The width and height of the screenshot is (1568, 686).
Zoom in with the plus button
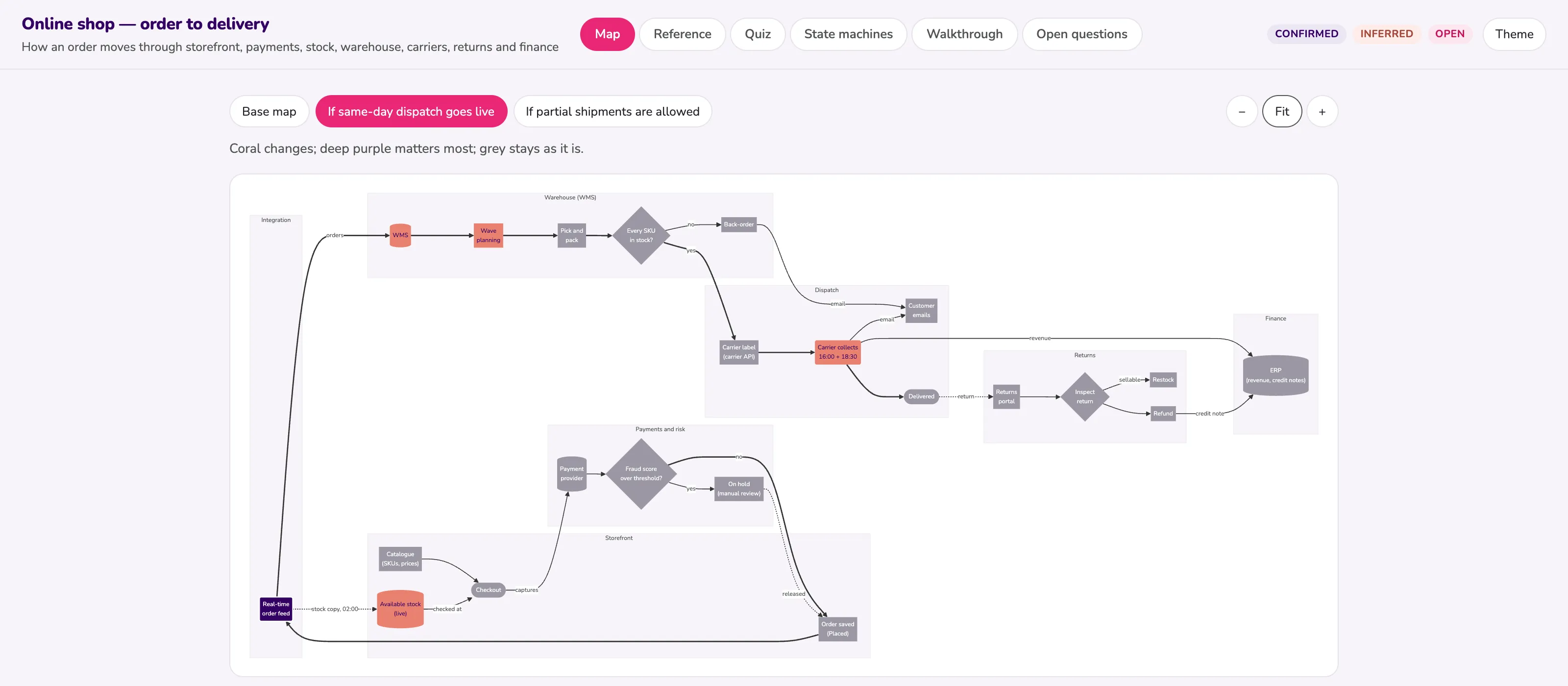pos(1322,111)
